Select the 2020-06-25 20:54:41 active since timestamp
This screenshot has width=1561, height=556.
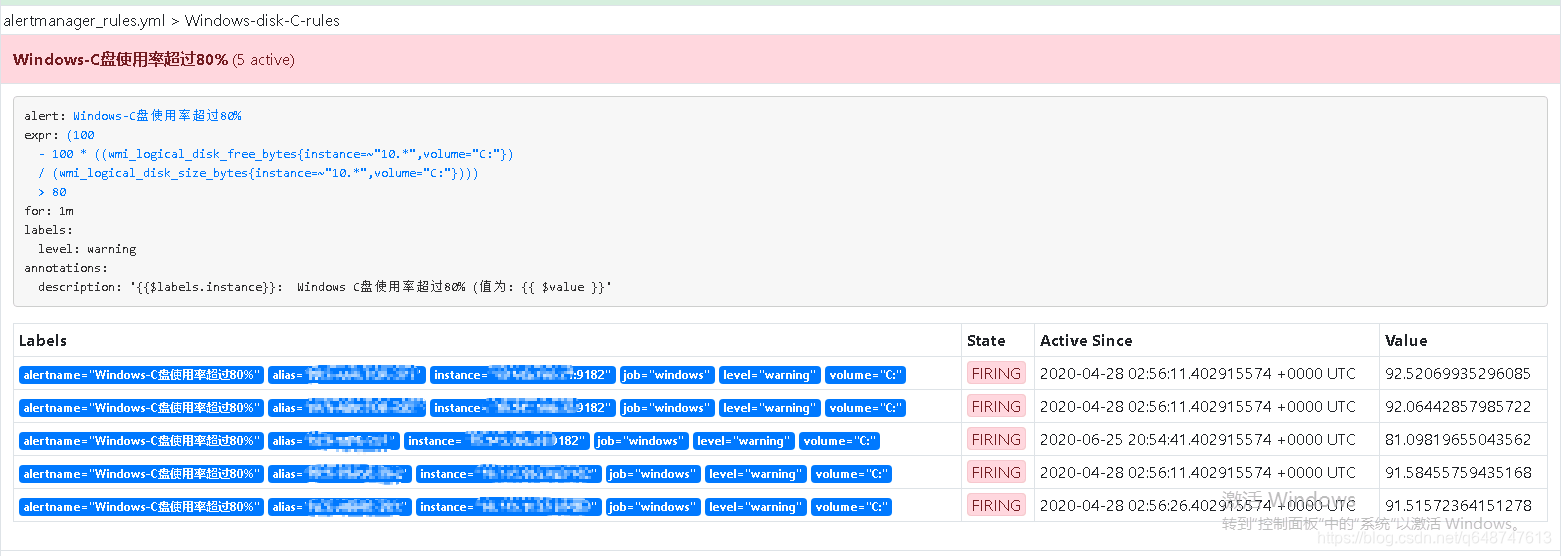point(1198,440)
